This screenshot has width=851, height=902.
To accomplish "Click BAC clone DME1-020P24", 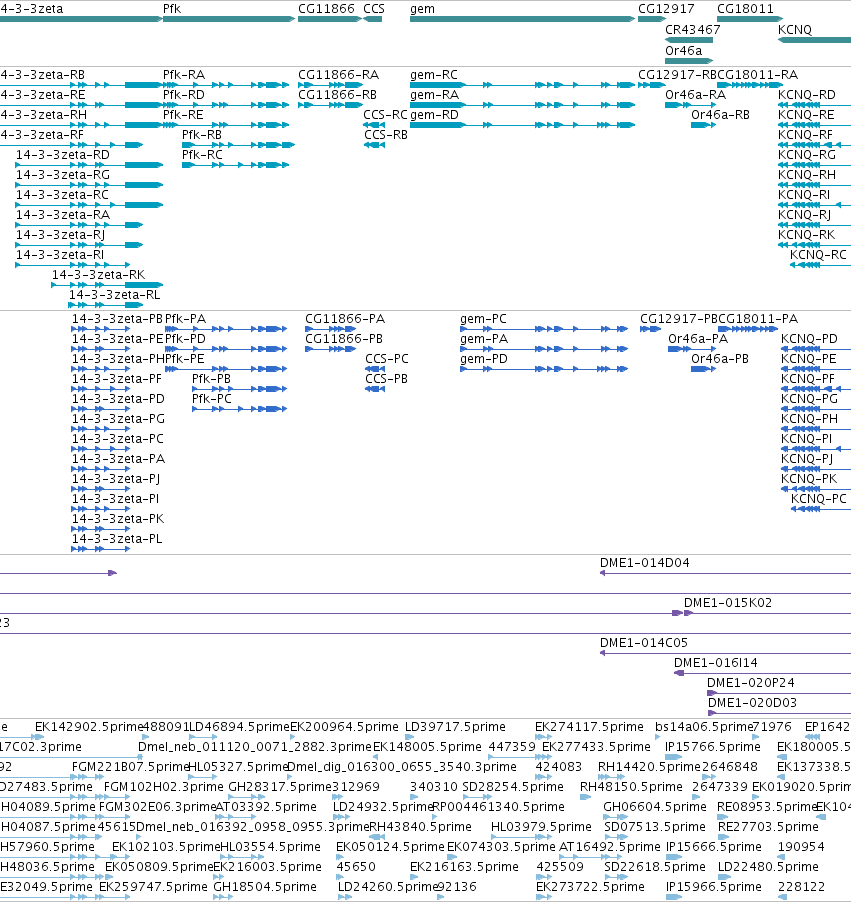I will pyautogui.click(x=751, y=683).
